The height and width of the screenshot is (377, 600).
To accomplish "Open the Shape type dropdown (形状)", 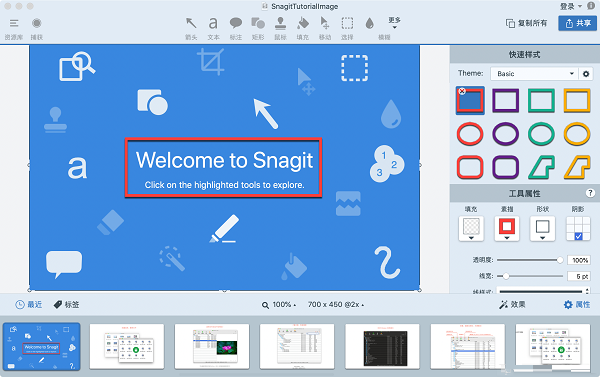I will point(542,228).
